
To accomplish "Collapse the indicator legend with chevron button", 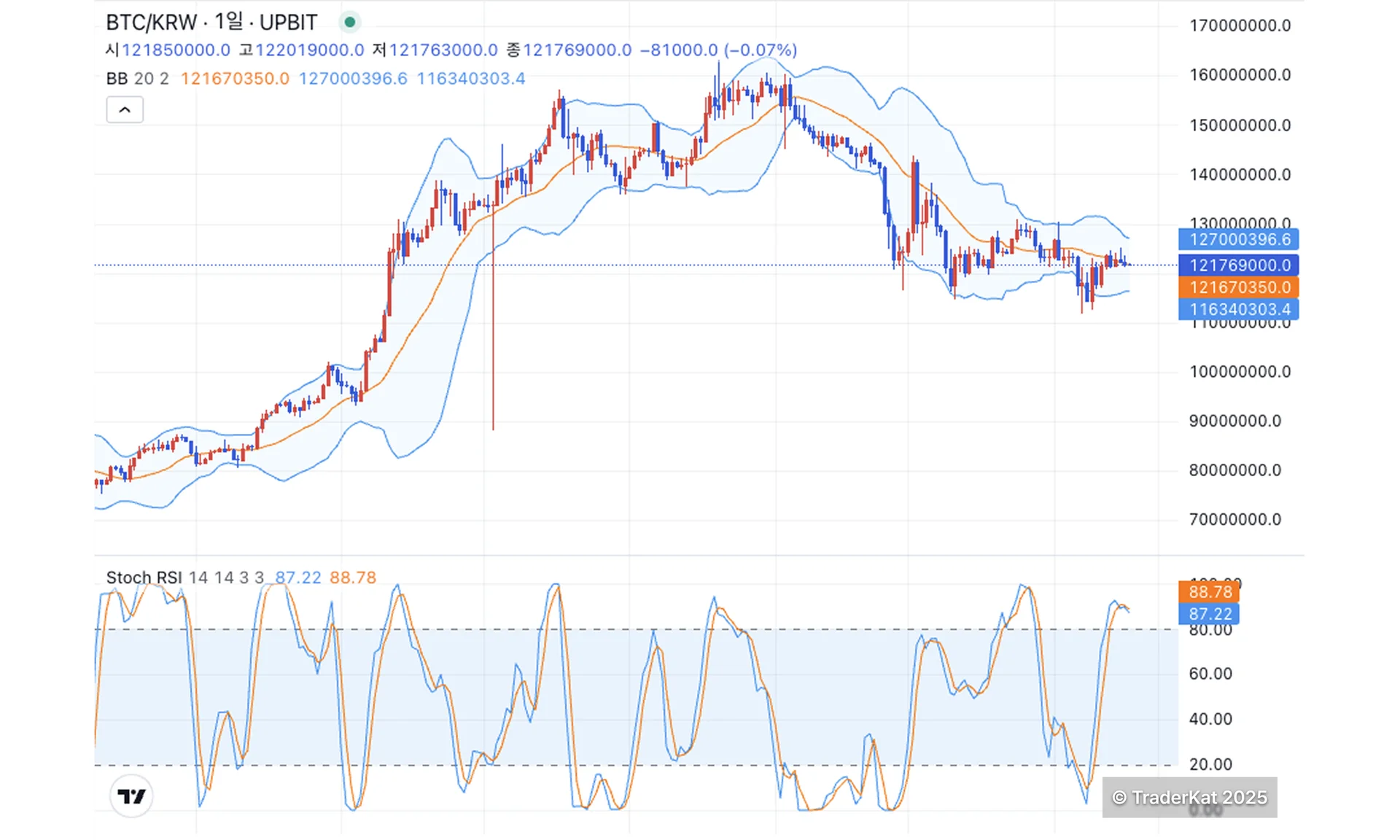I will click(125, 110).
